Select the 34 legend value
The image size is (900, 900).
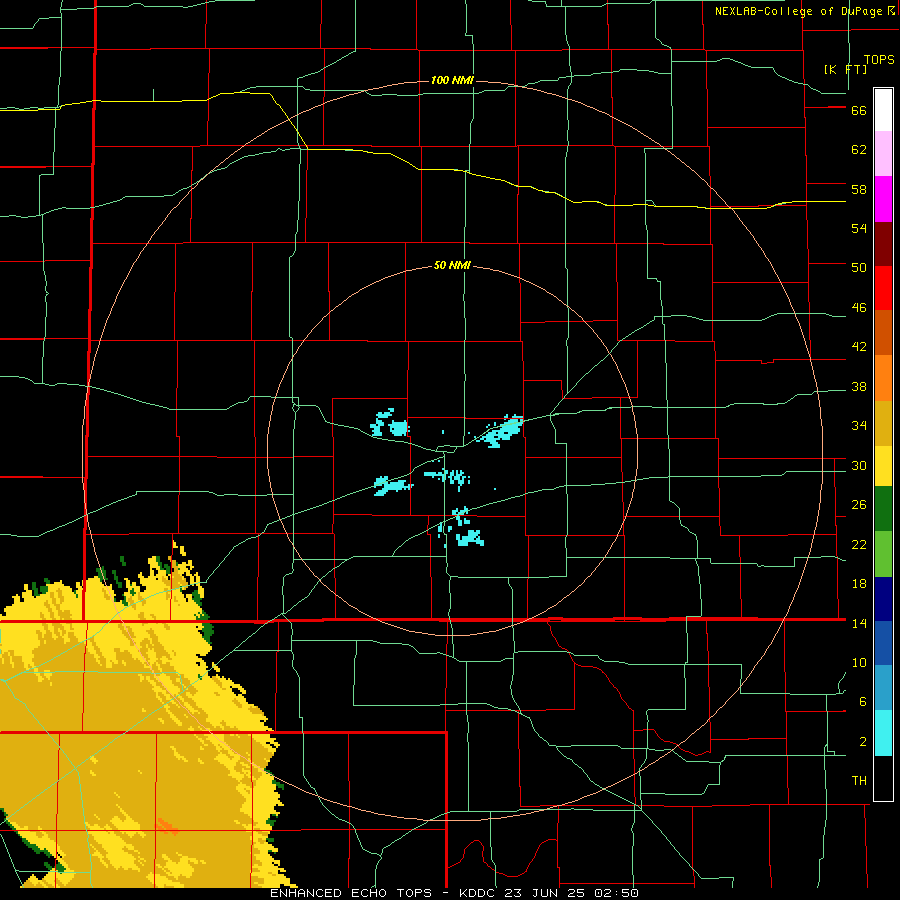[859, 426]
